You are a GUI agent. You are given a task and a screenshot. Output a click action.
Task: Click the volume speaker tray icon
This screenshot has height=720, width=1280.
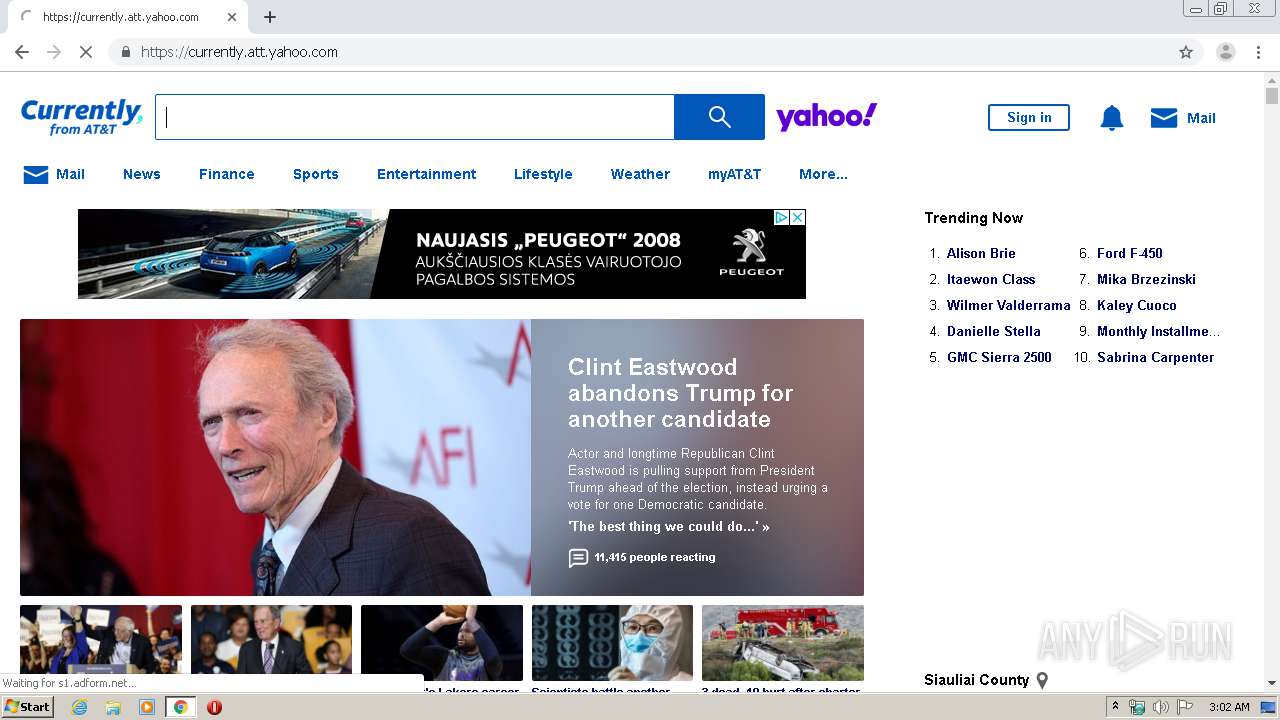pos(1161,707)
